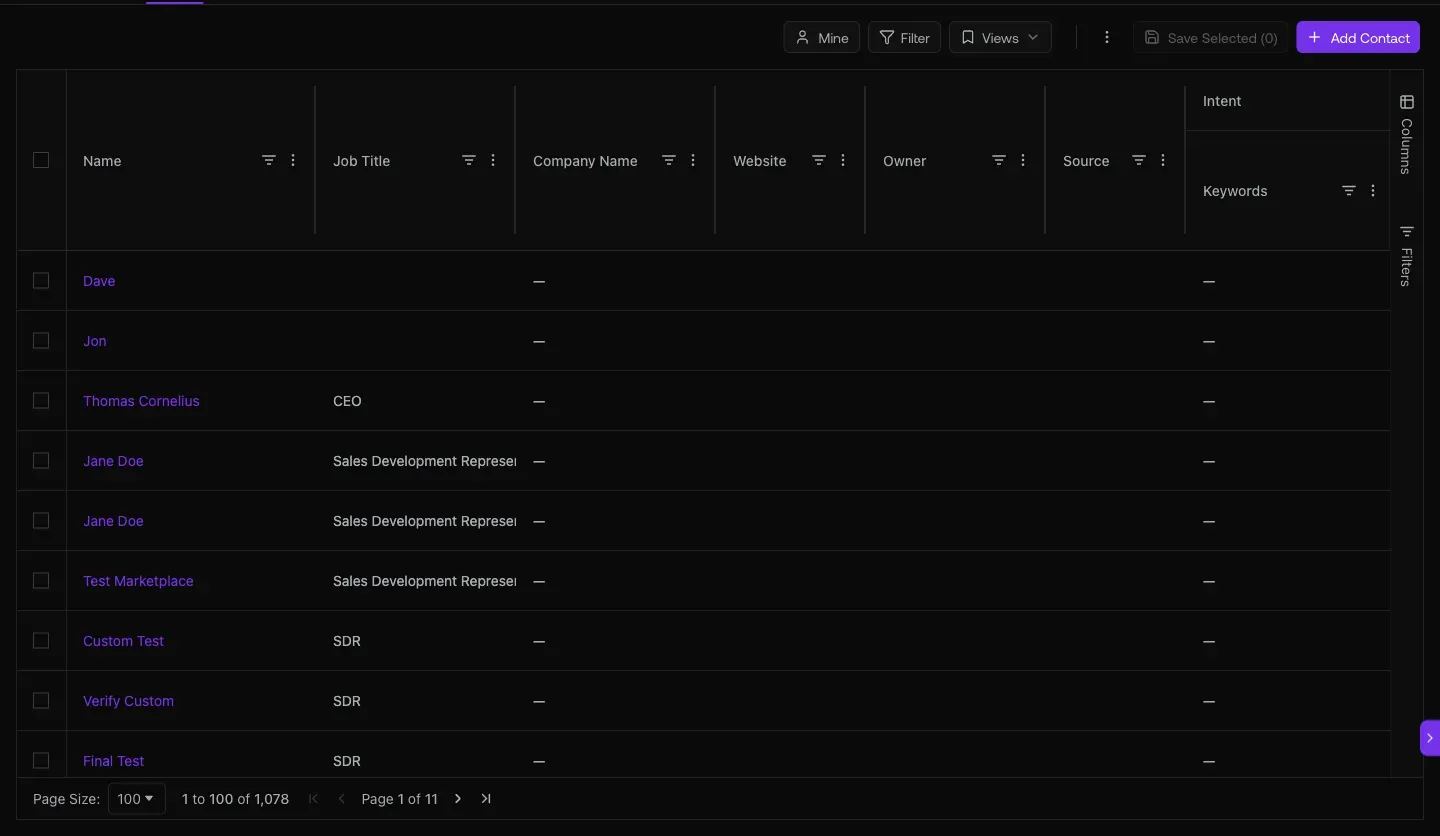Open the toolbar more options menu
The width and height of the screenshot is (1440, 836).
(1107, 37)
